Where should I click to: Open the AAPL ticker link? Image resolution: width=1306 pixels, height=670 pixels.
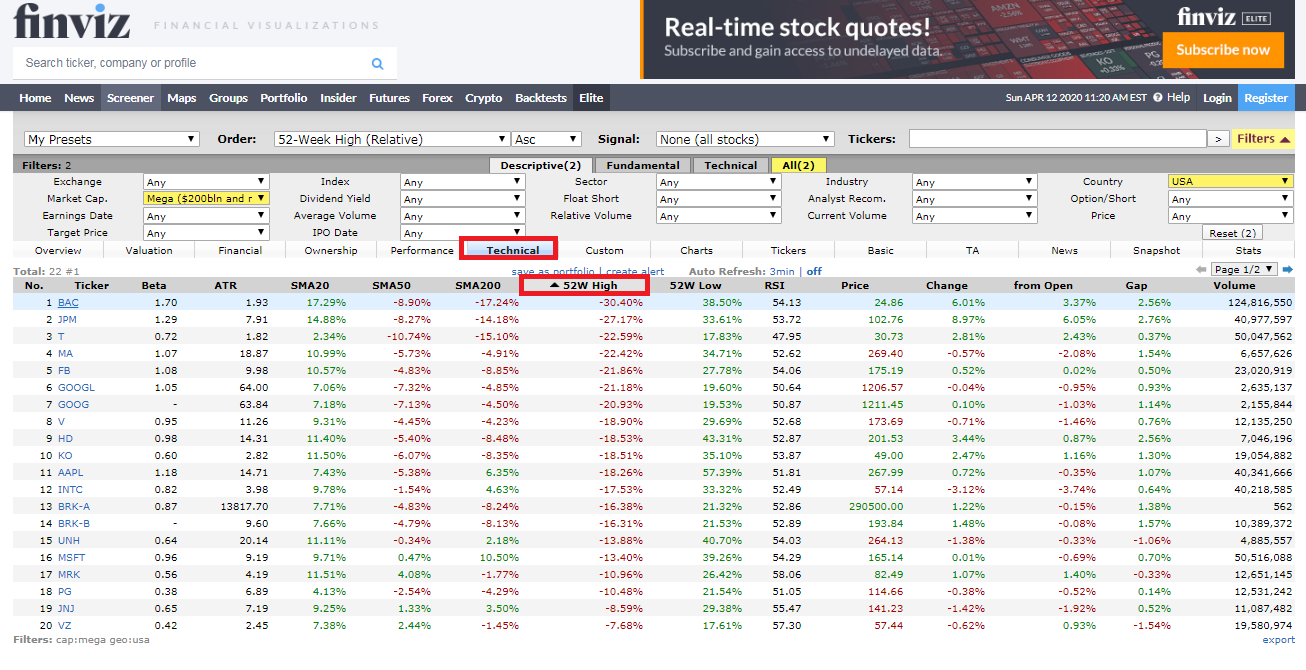coord(72,472)
